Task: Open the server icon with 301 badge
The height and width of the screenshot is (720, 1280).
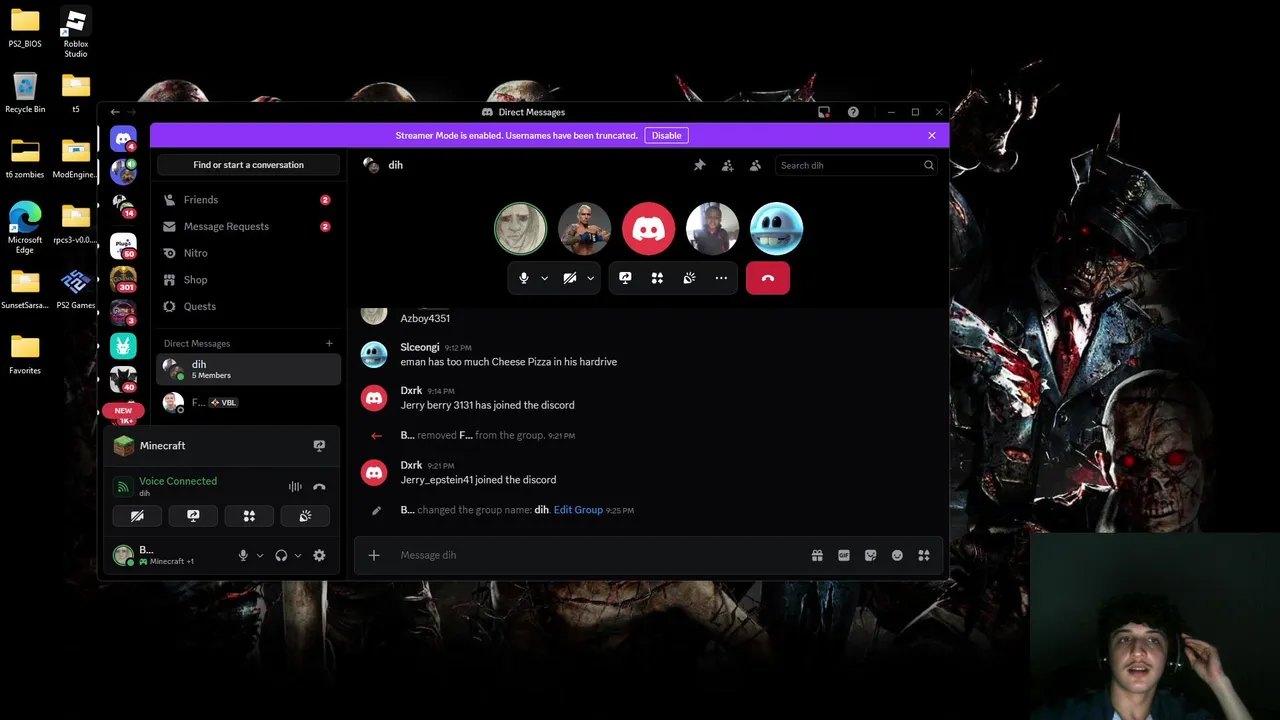Action: tap(123, 278)
